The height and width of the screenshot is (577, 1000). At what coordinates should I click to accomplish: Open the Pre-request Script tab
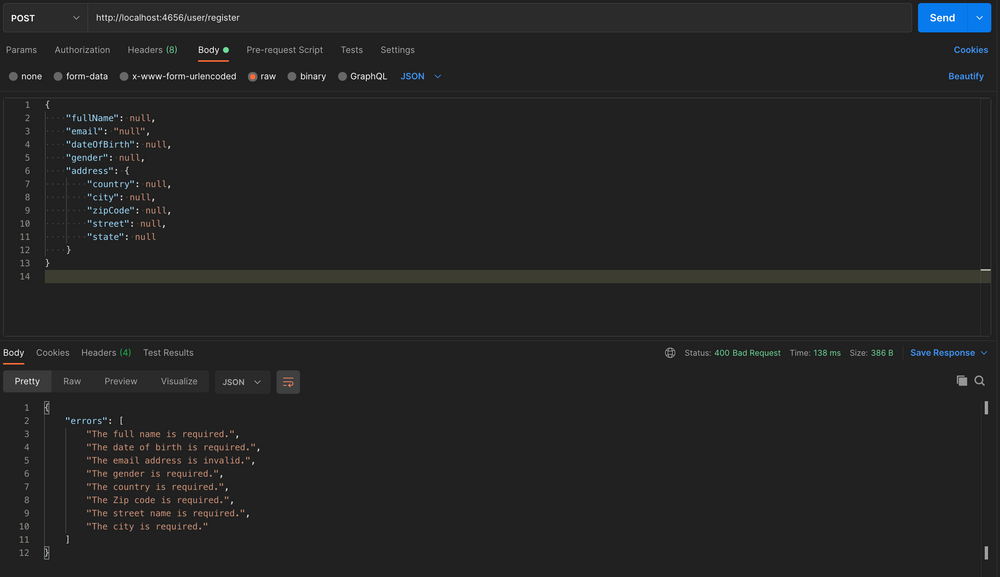(x=284, y=50)
